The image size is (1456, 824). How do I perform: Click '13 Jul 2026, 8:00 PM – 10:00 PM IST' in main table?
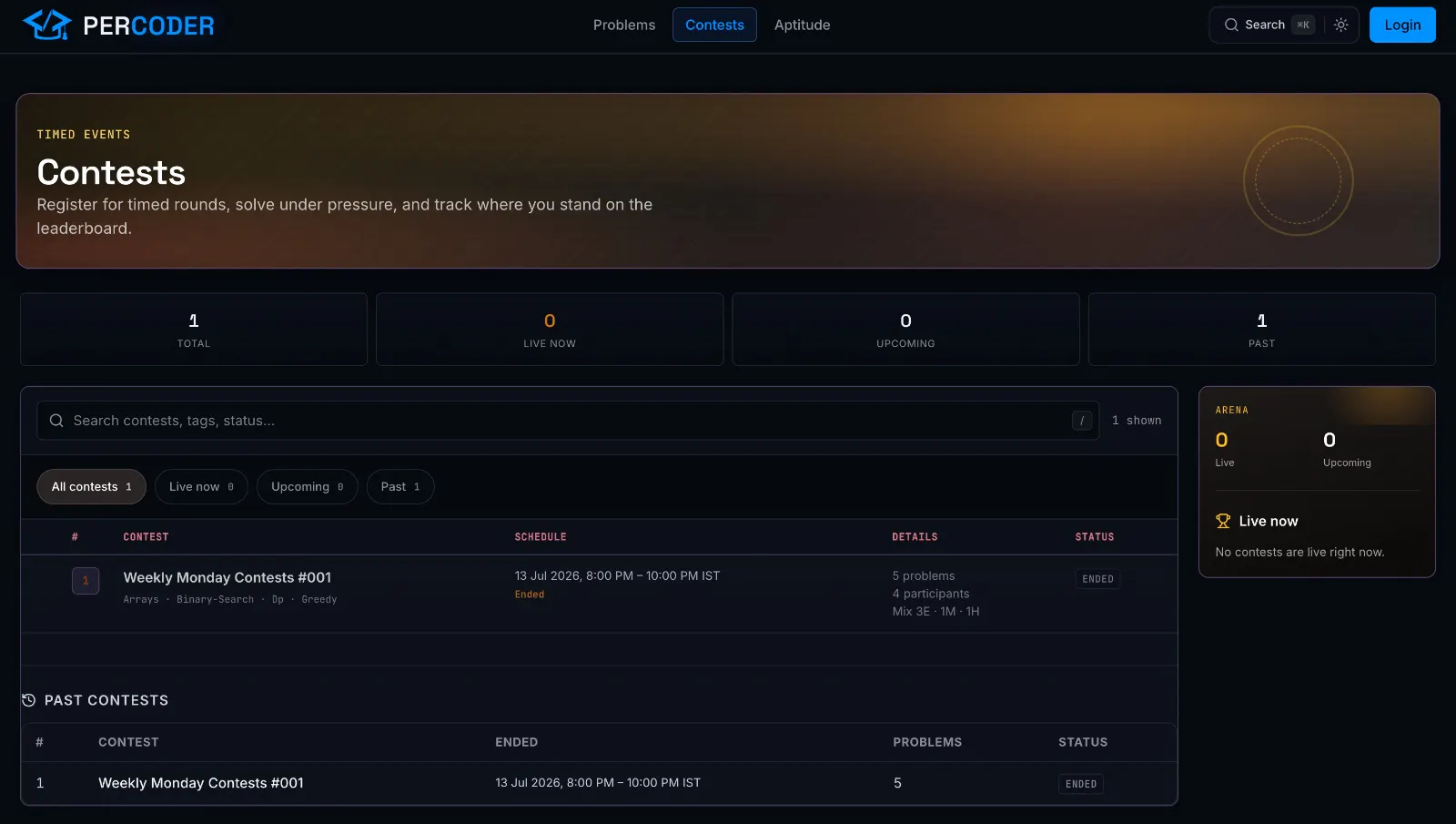[x=617, y=576]
